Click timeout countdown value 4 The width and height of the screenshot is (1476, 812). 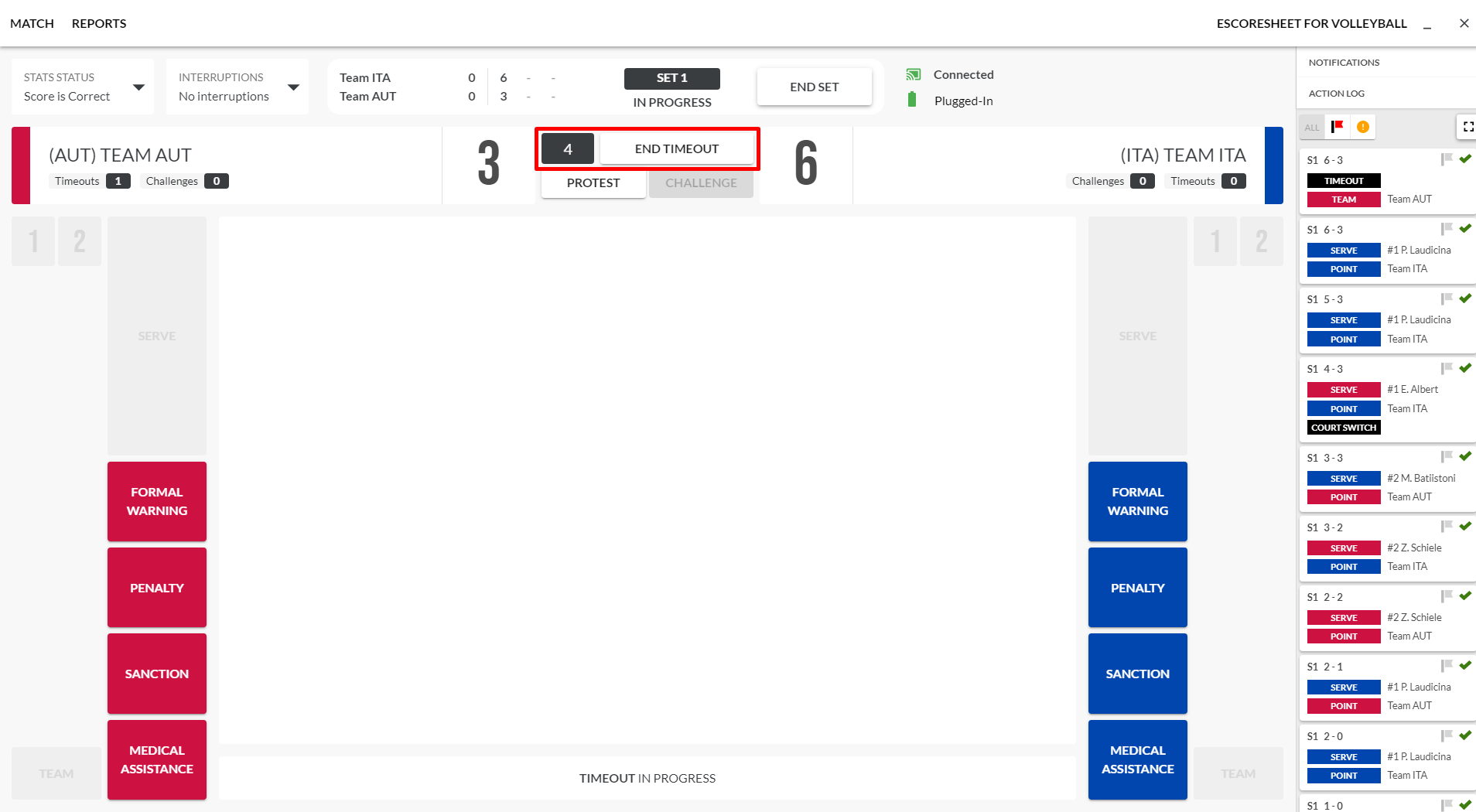568,148
